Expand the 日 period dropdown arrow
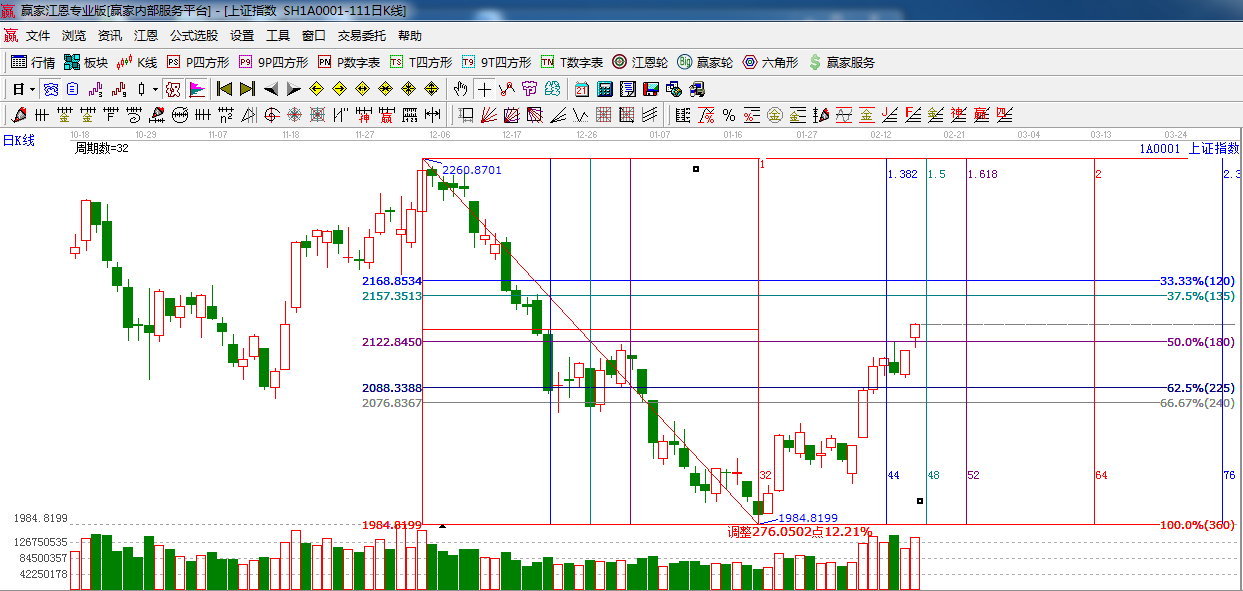Screen dimensions: 1243x591 tap(32, 89)
